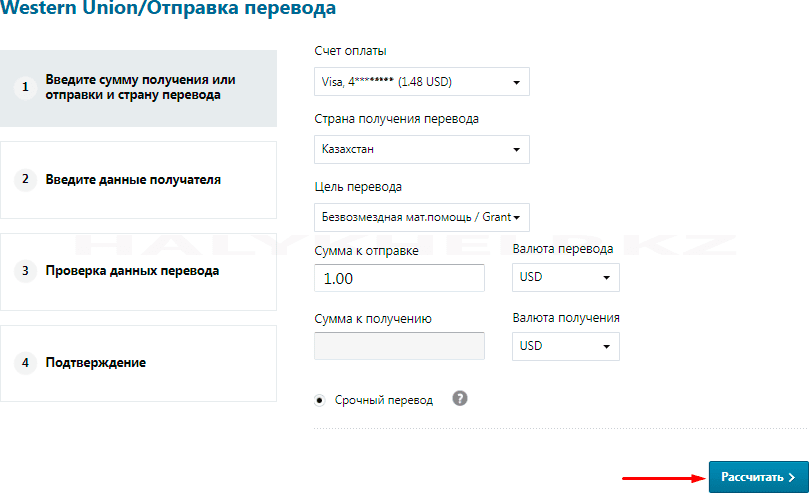809x493 pixels.
Task: Click the Western Union/Отправка перевода heading
Action: pyautogui.click(x=168, y=9)
